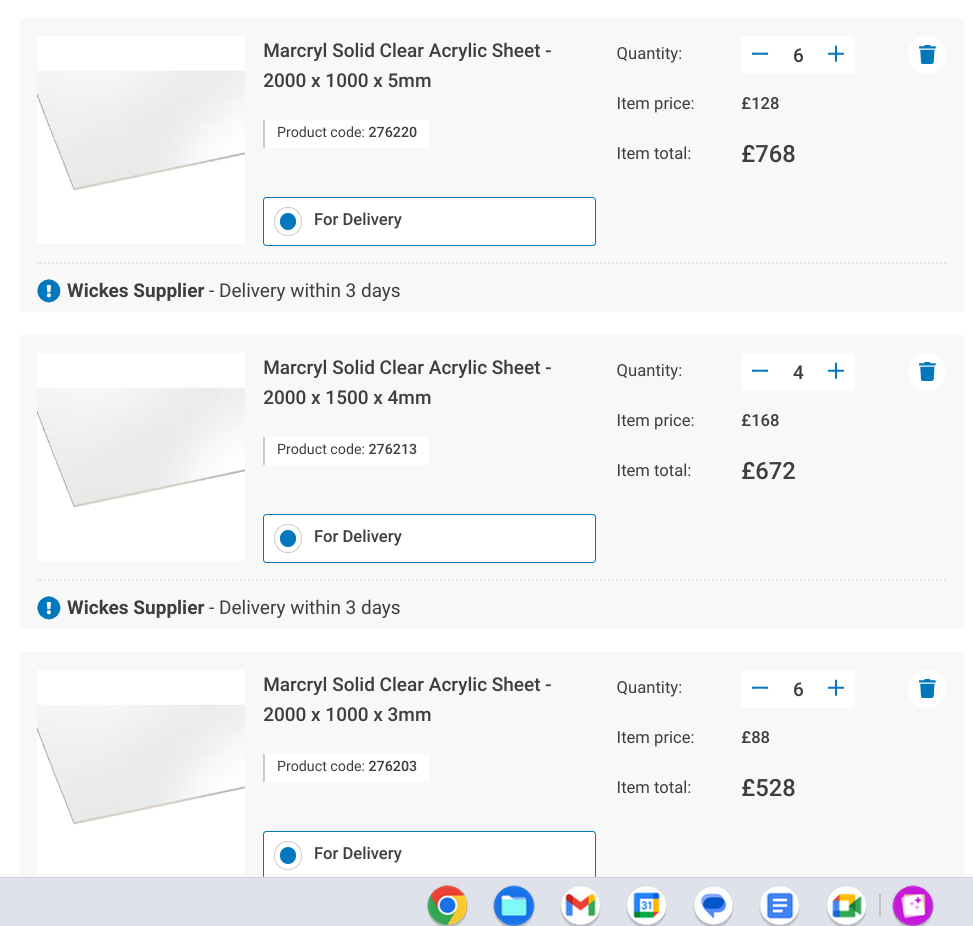Click the 5mm acrylic sheet product image
The width and height of the screenshot is (973, 926).
141,140
